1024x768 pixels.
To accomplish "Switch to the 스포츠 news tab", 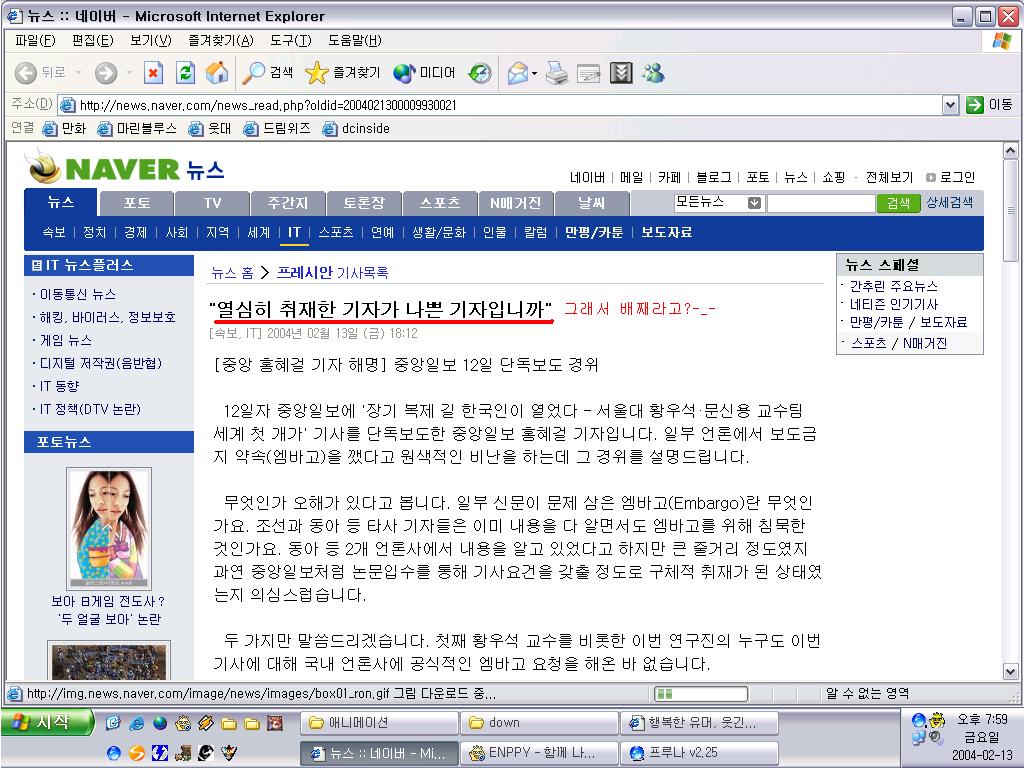I will (x=439, y=203).
